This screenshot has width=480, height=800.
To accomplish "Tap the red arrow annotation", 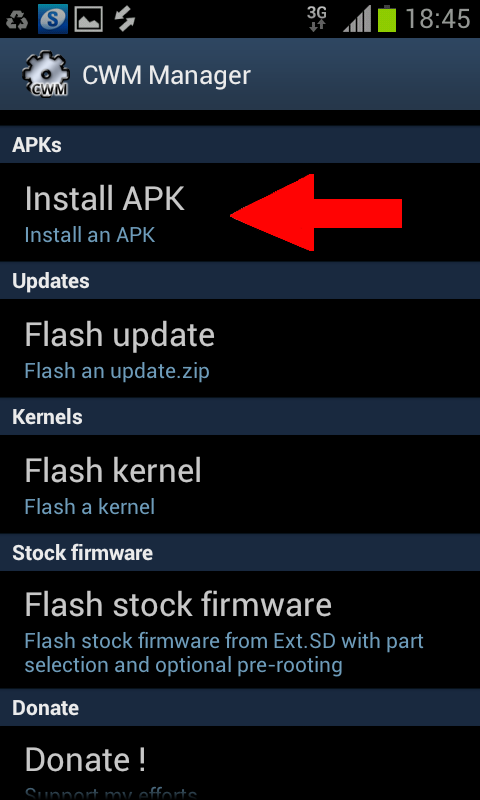I will pyautogui.click(x=316, y=213).
